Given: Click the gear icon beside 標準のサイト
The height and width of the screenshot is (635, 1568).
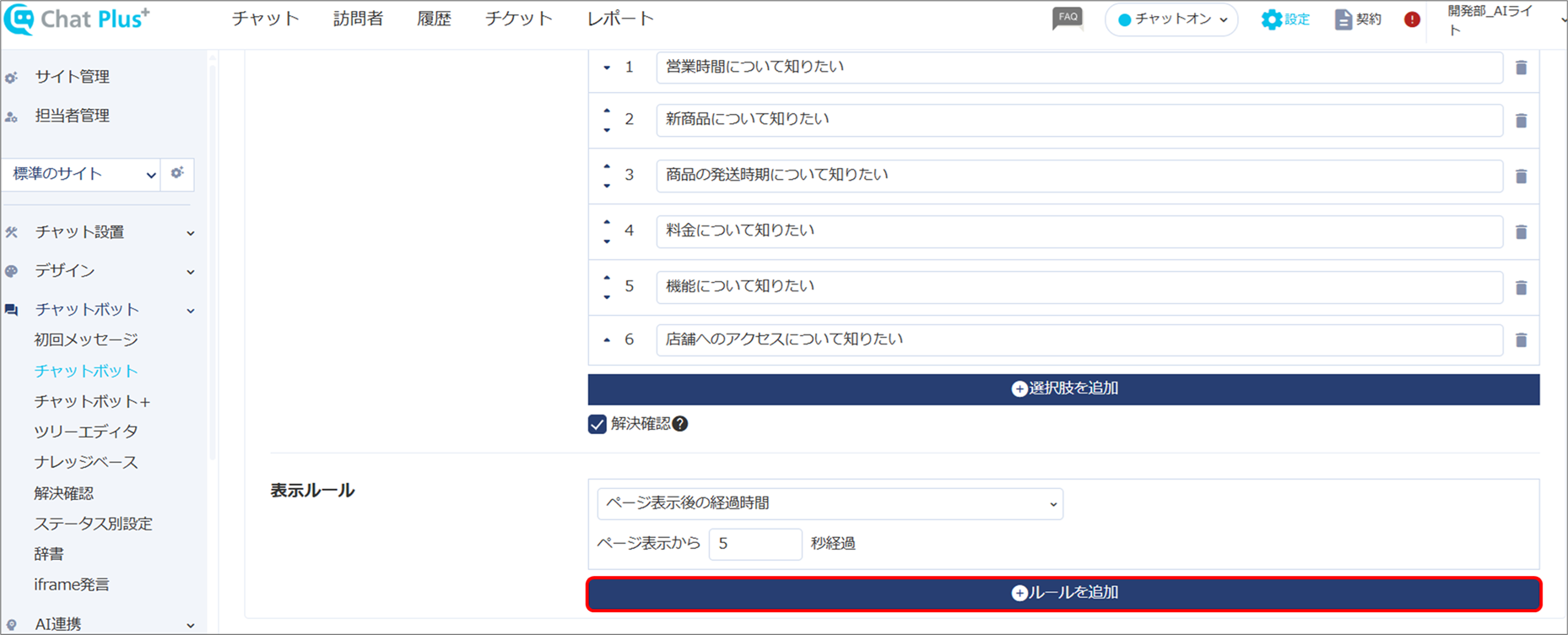Looking at the screenshot, I should click(x=177, y=173).
